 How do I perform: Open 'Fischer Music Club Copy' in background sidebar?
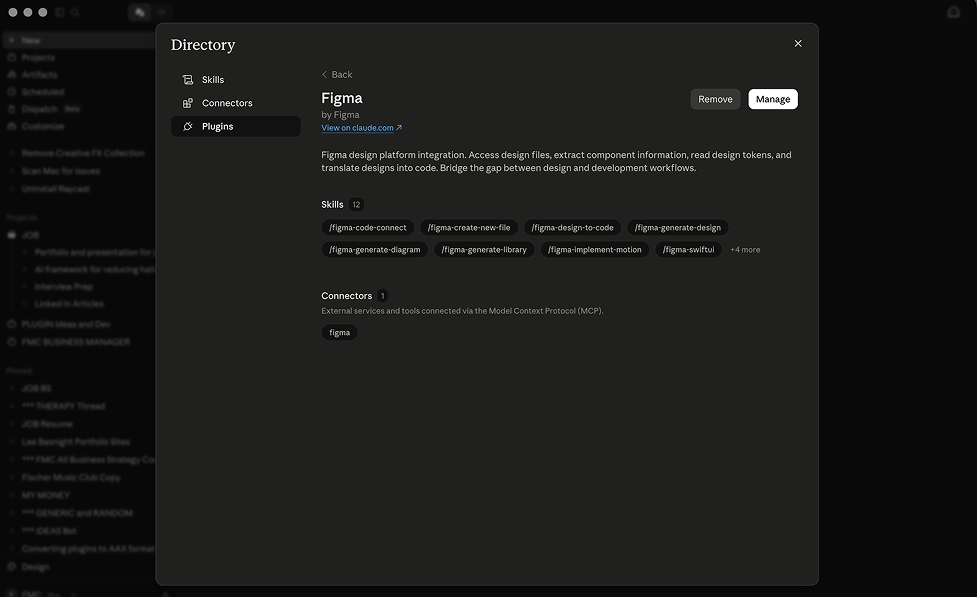click(x=71, y=477)
